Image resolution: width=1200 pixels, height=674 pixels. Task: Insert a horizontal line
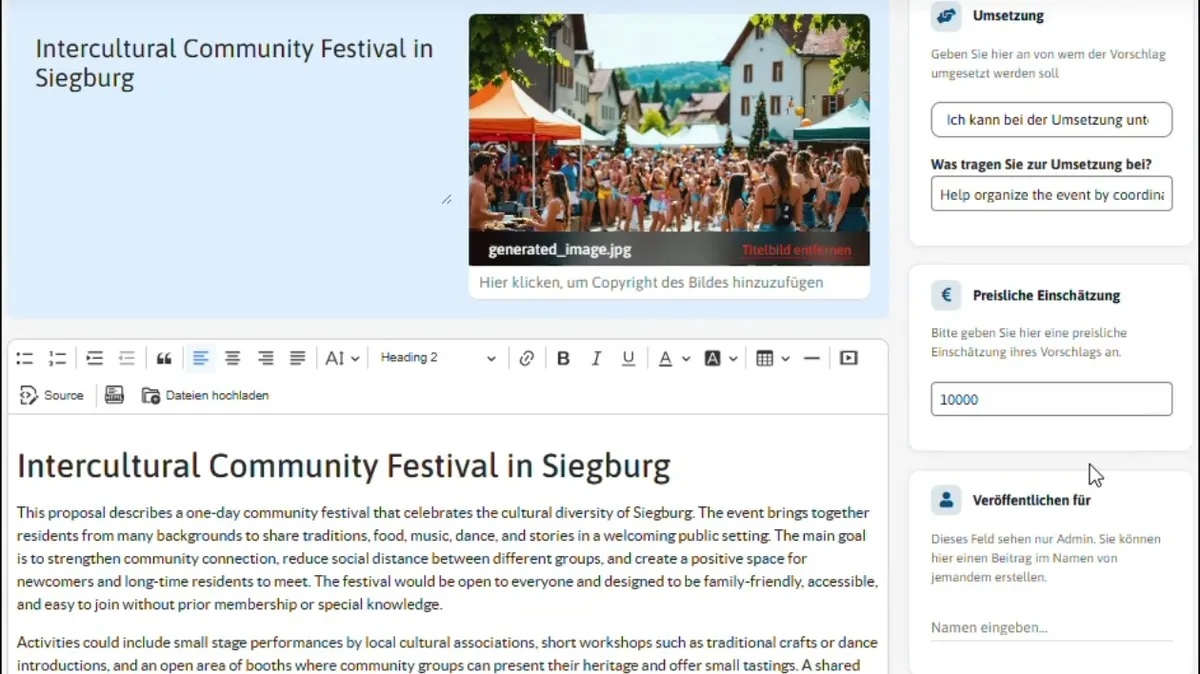[812, 358]
